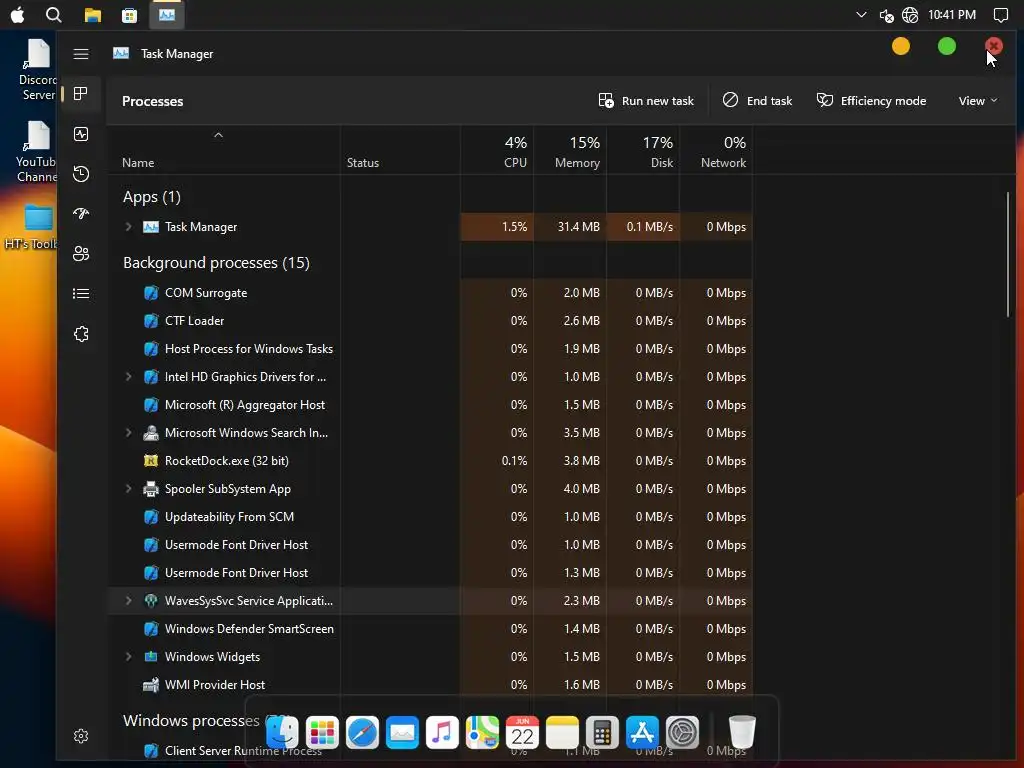Expand WavesSysSvc Service Application row
1024x768 pixels.
[129, 601]
